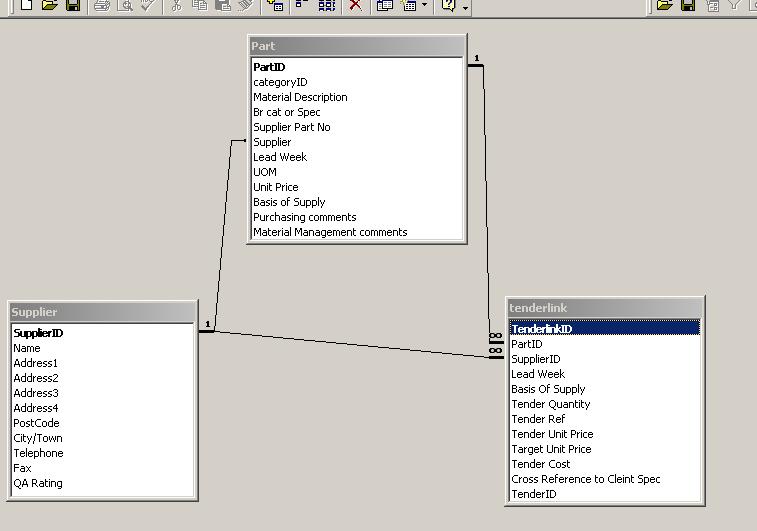This screenshot has width=757, height=531.
Task: Click the Open folder icon in right-hand toolbar
Action: tap(665, 5)
